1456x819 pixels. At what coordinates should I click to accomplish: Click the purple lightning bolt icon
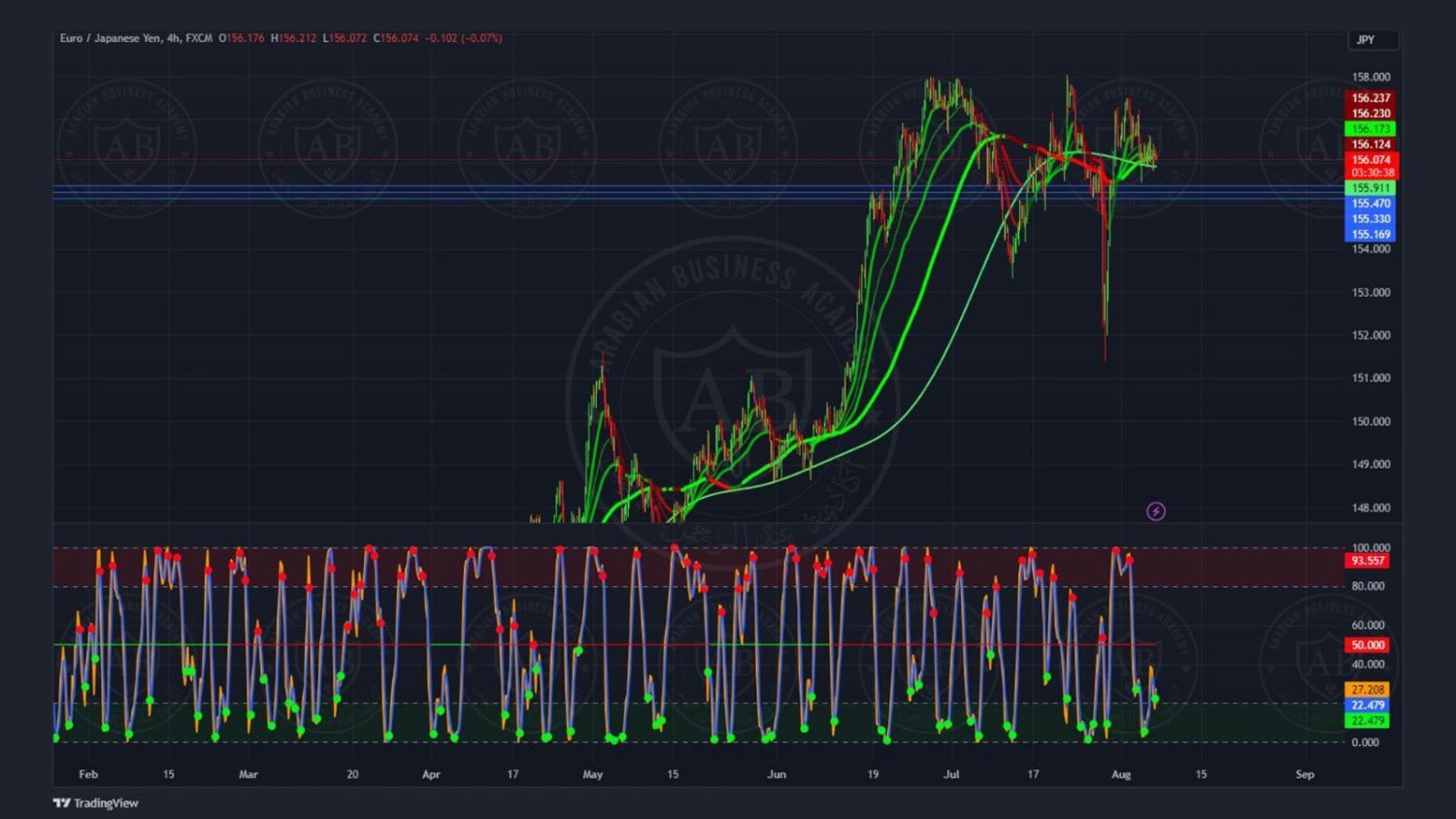coord(1155,511)
